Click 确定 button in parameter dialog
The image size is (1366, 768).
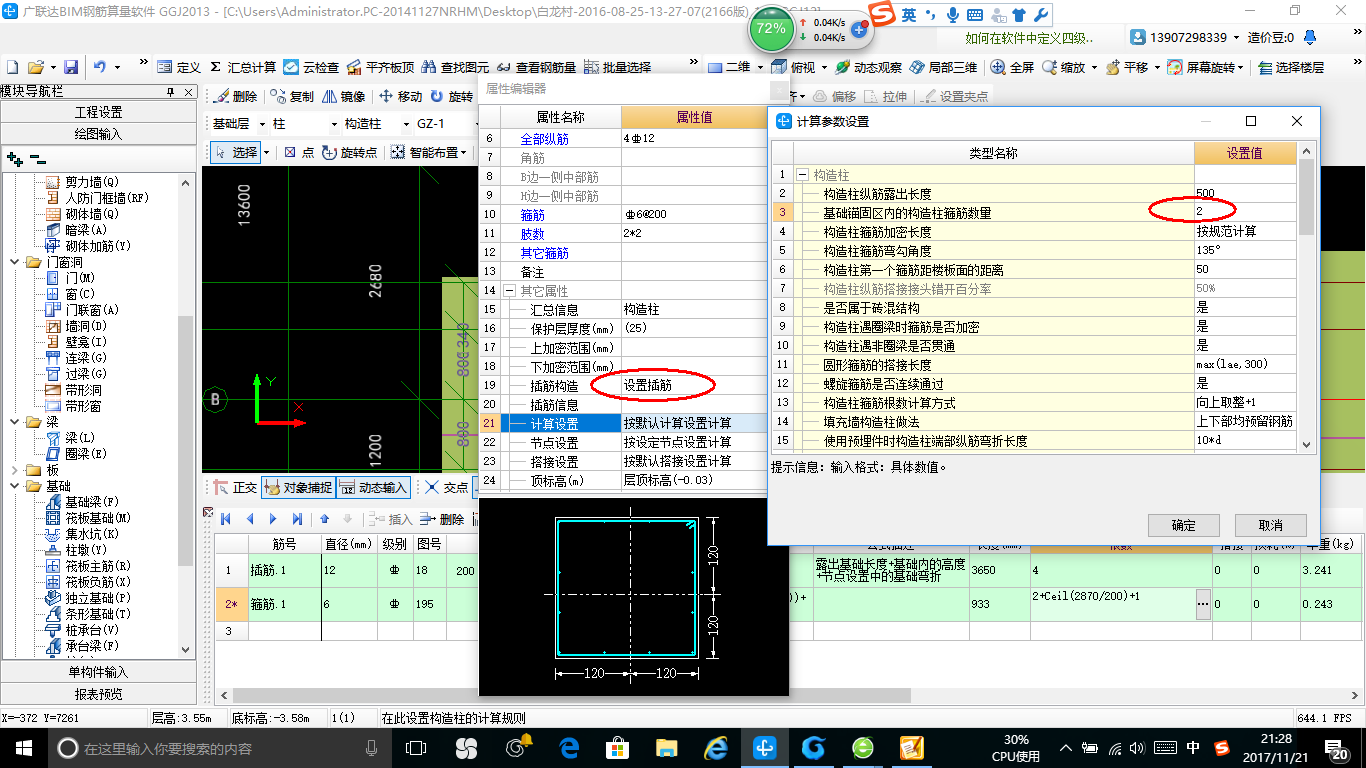[x=1183, y=525]
